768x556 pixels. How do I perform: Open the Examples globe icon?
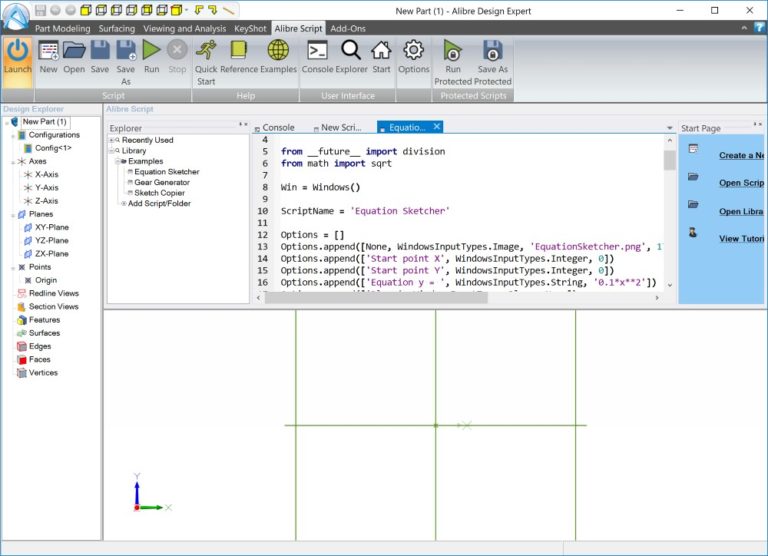coord(278,50)
